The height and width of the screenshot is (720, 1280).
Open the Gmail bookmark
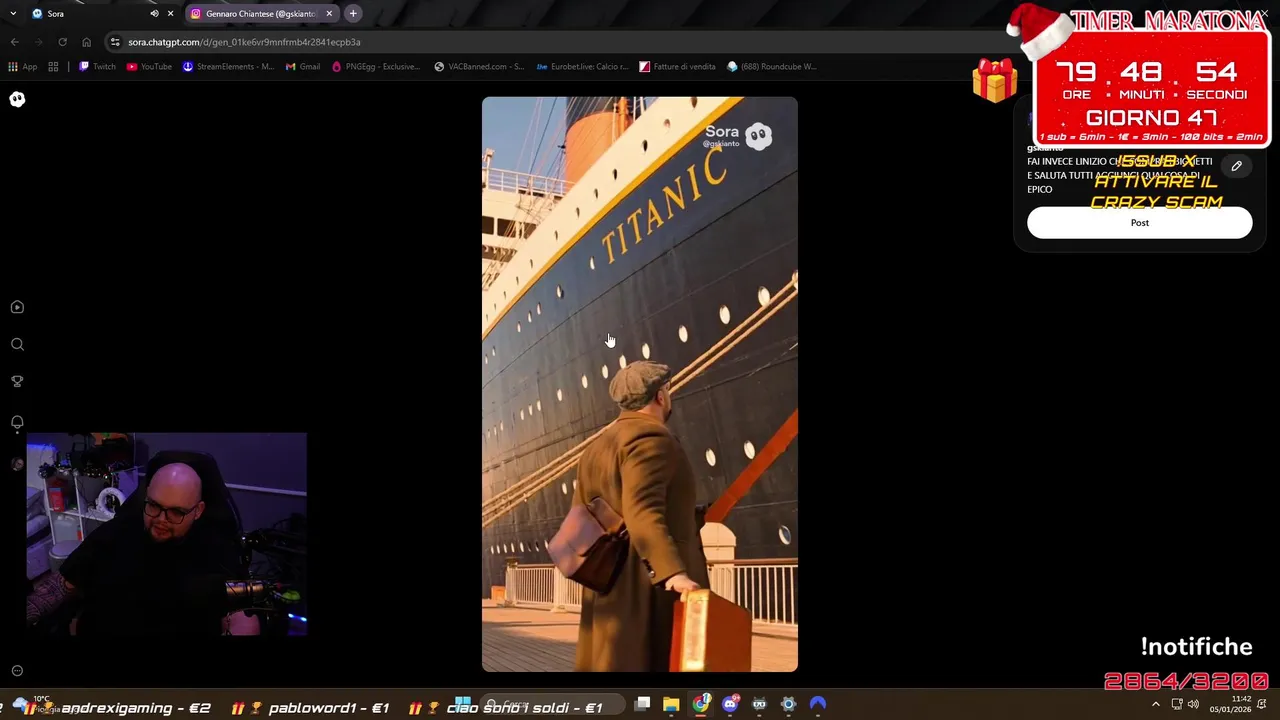pyautogui.click(x=303, y=67)
